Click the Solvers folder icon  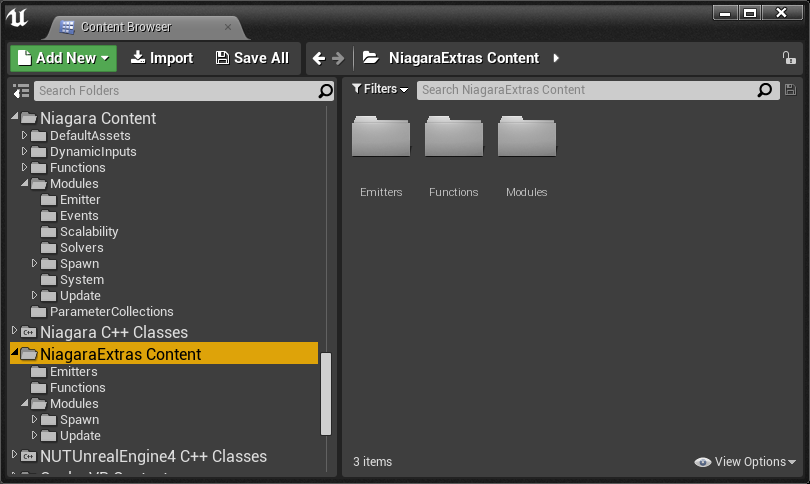point(49,247)
